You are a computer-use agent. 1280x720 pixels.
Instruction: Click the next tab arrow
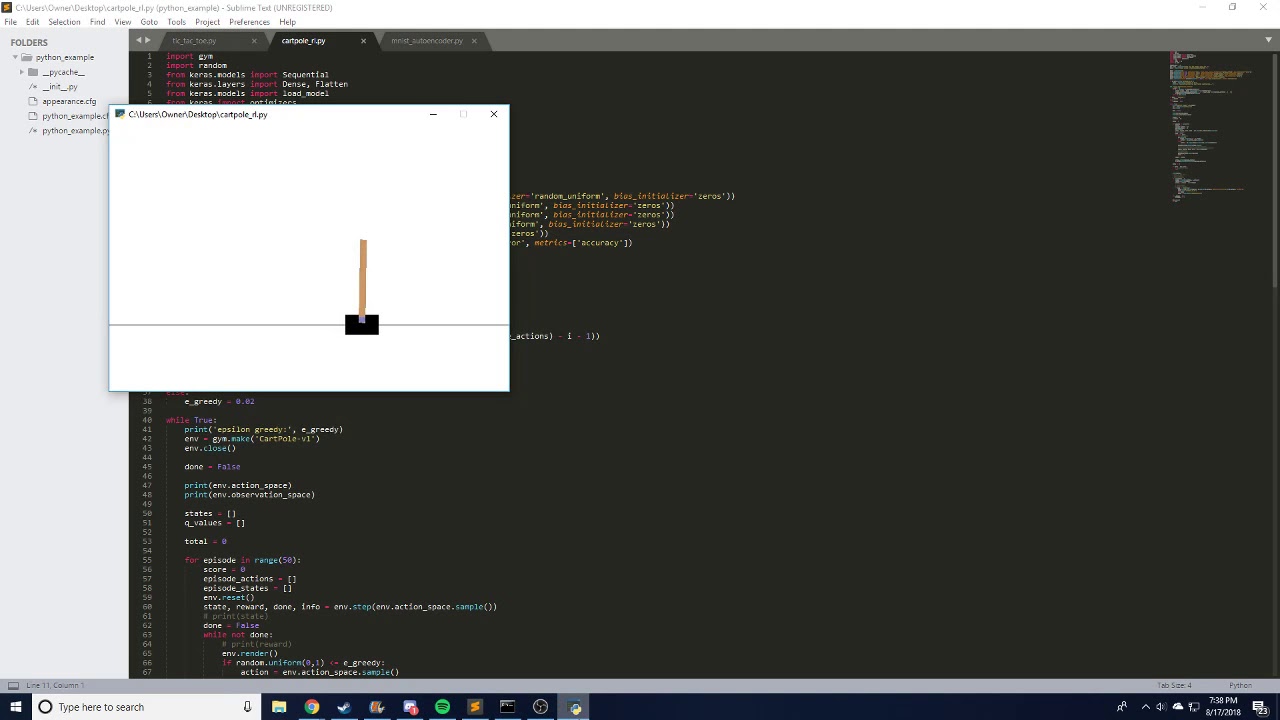(x=148, y=40)
